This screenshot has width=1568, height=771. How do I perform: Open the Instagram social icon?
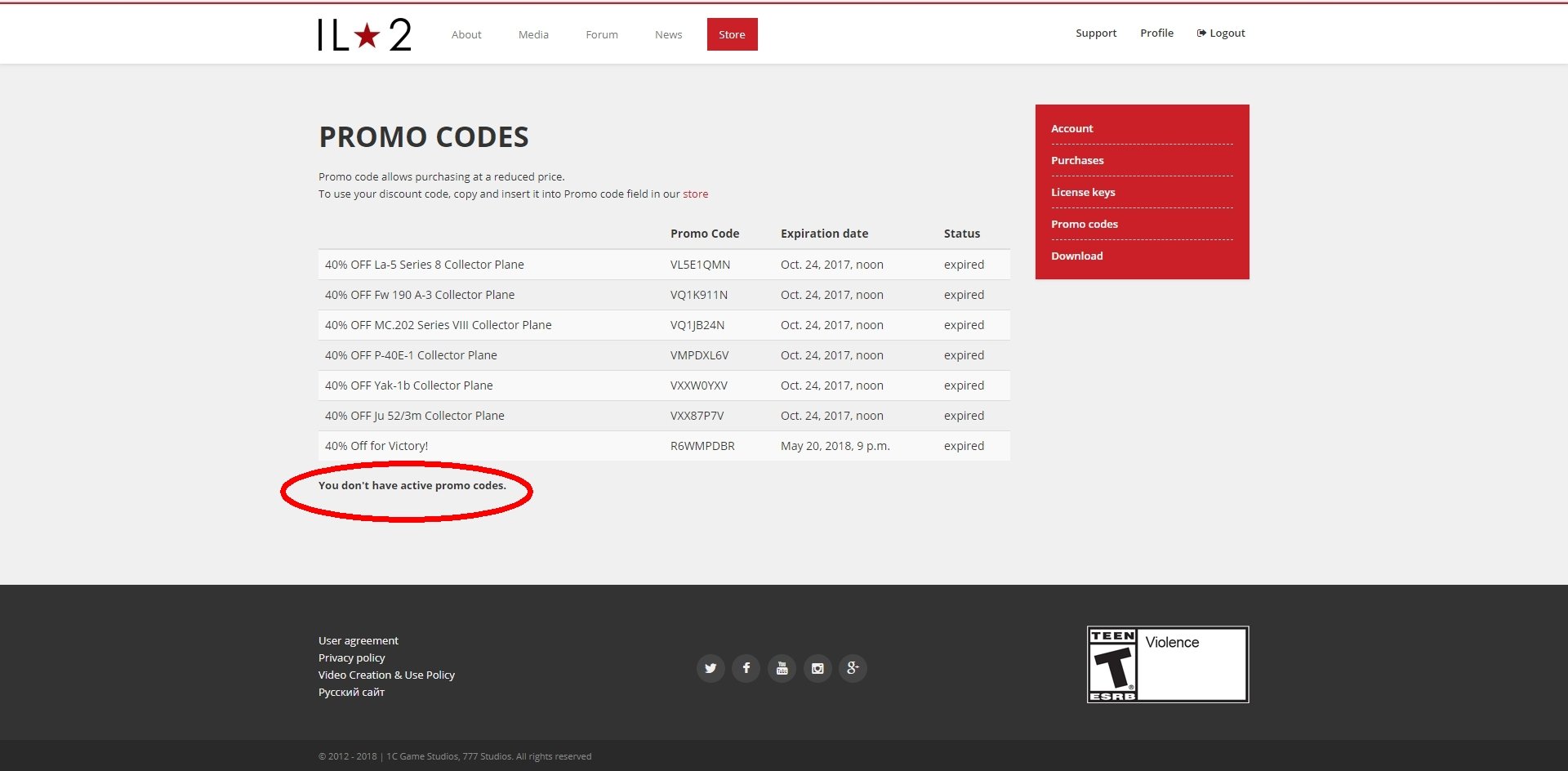click(x=817, y=668)
